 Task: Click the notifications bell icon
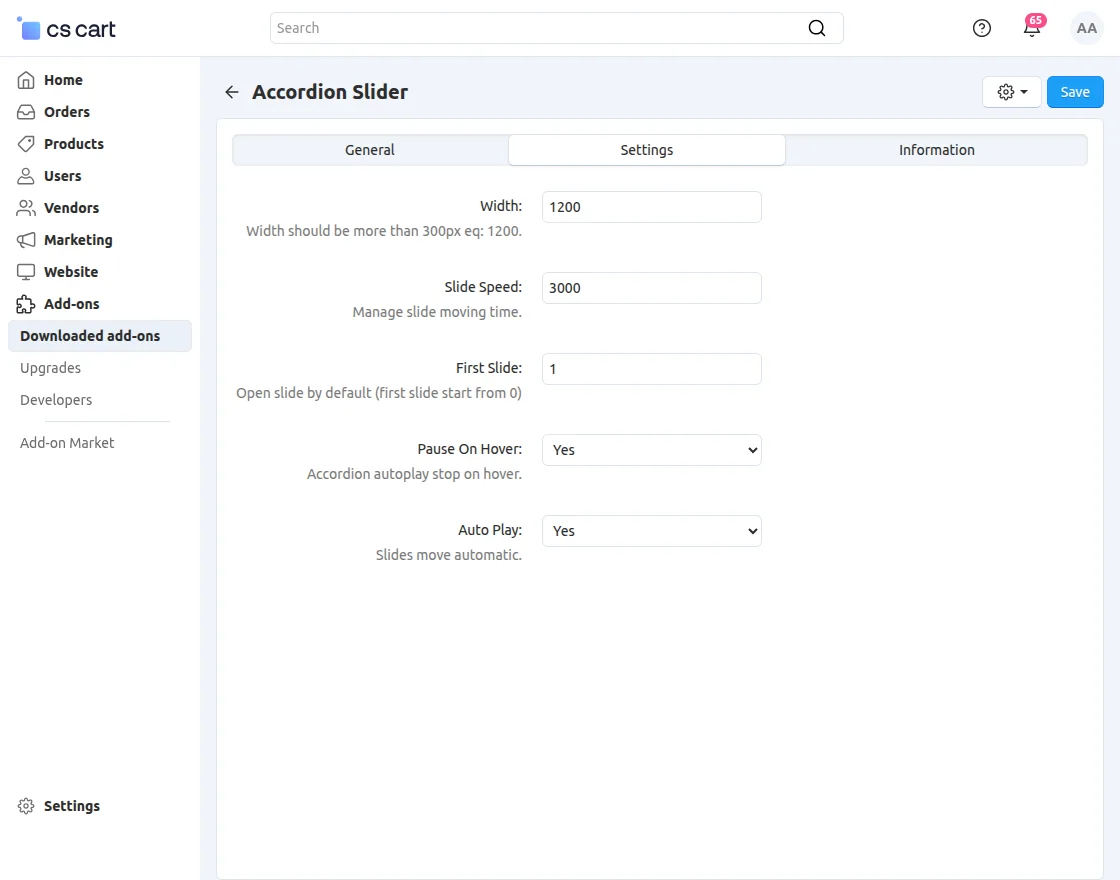pos(1032,28)
